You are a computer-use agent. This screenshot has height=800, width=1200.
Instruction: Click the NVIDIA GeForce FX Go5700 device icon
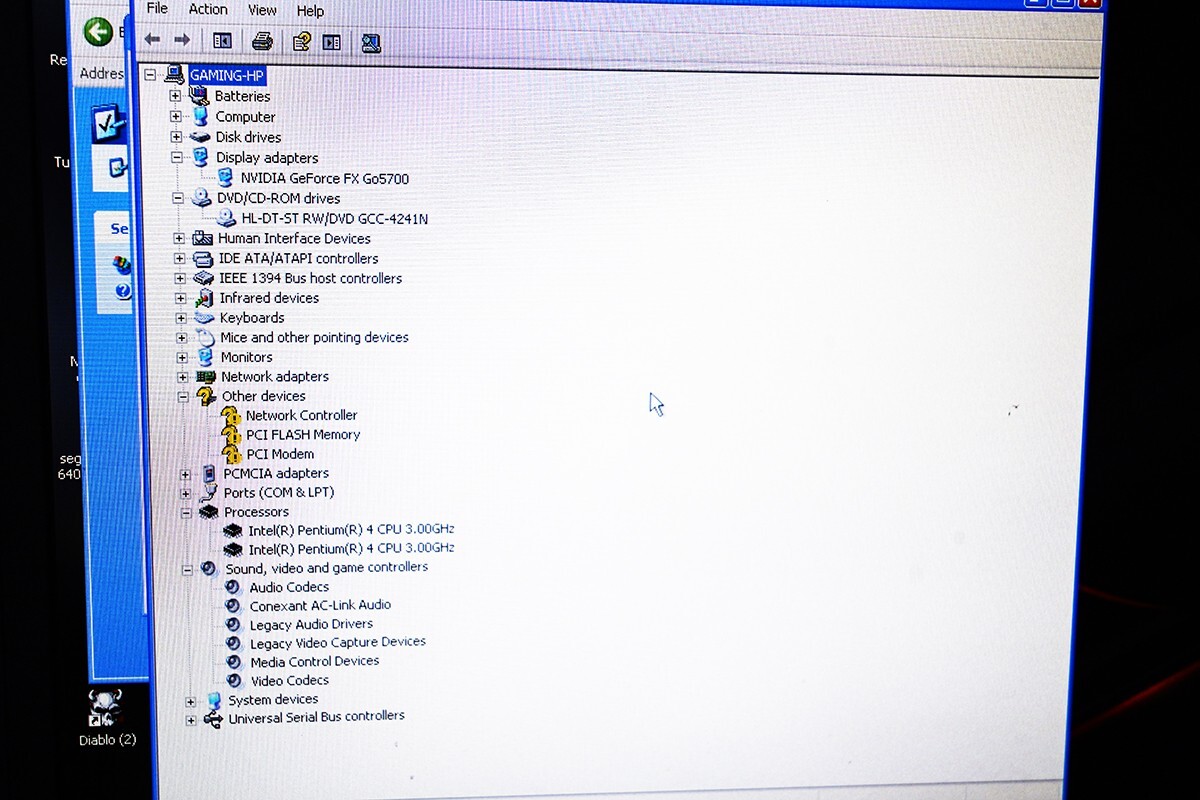click(x=224, y=178)
